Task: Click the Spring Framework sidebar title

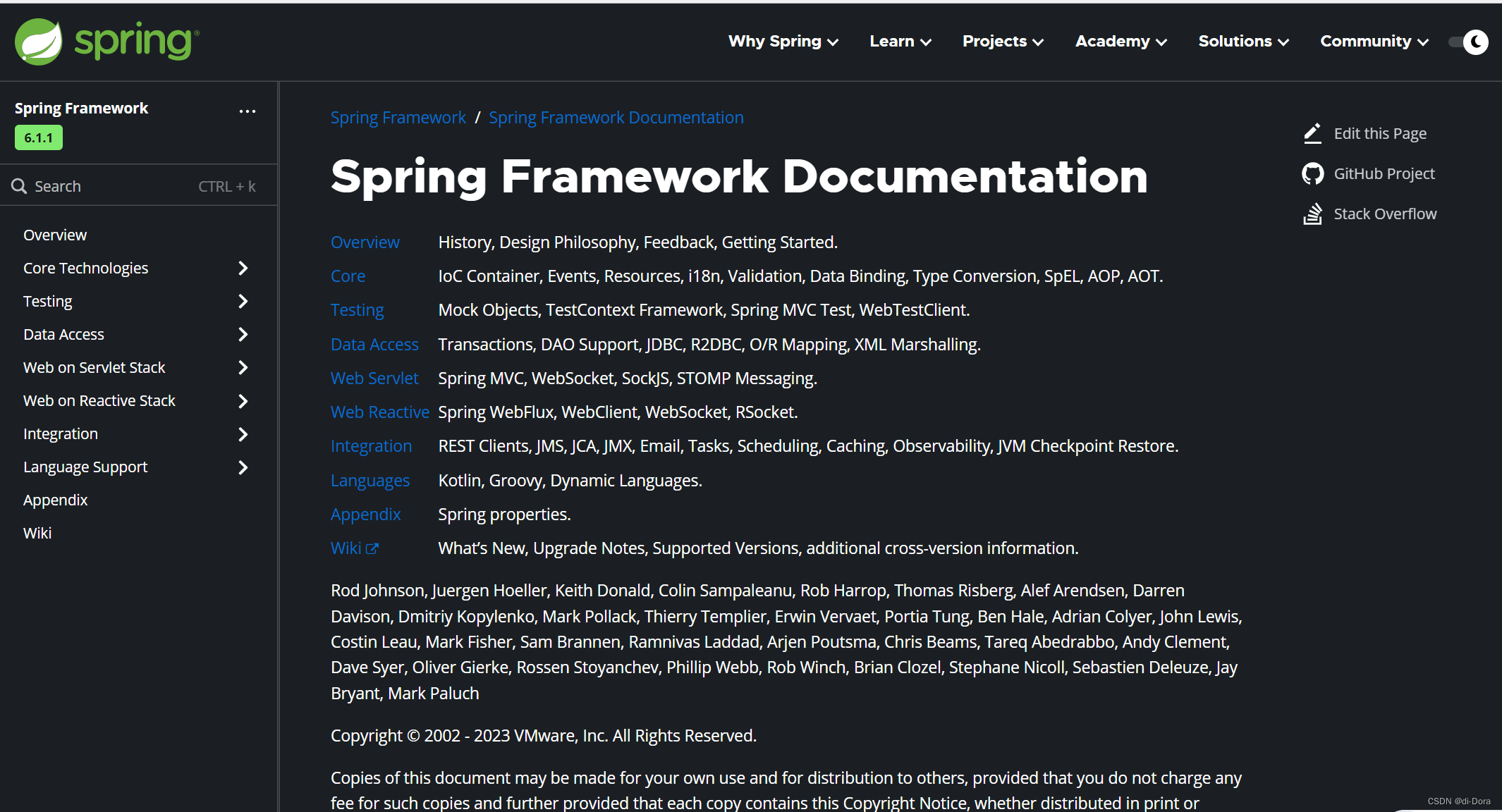Action: (82, 108)
